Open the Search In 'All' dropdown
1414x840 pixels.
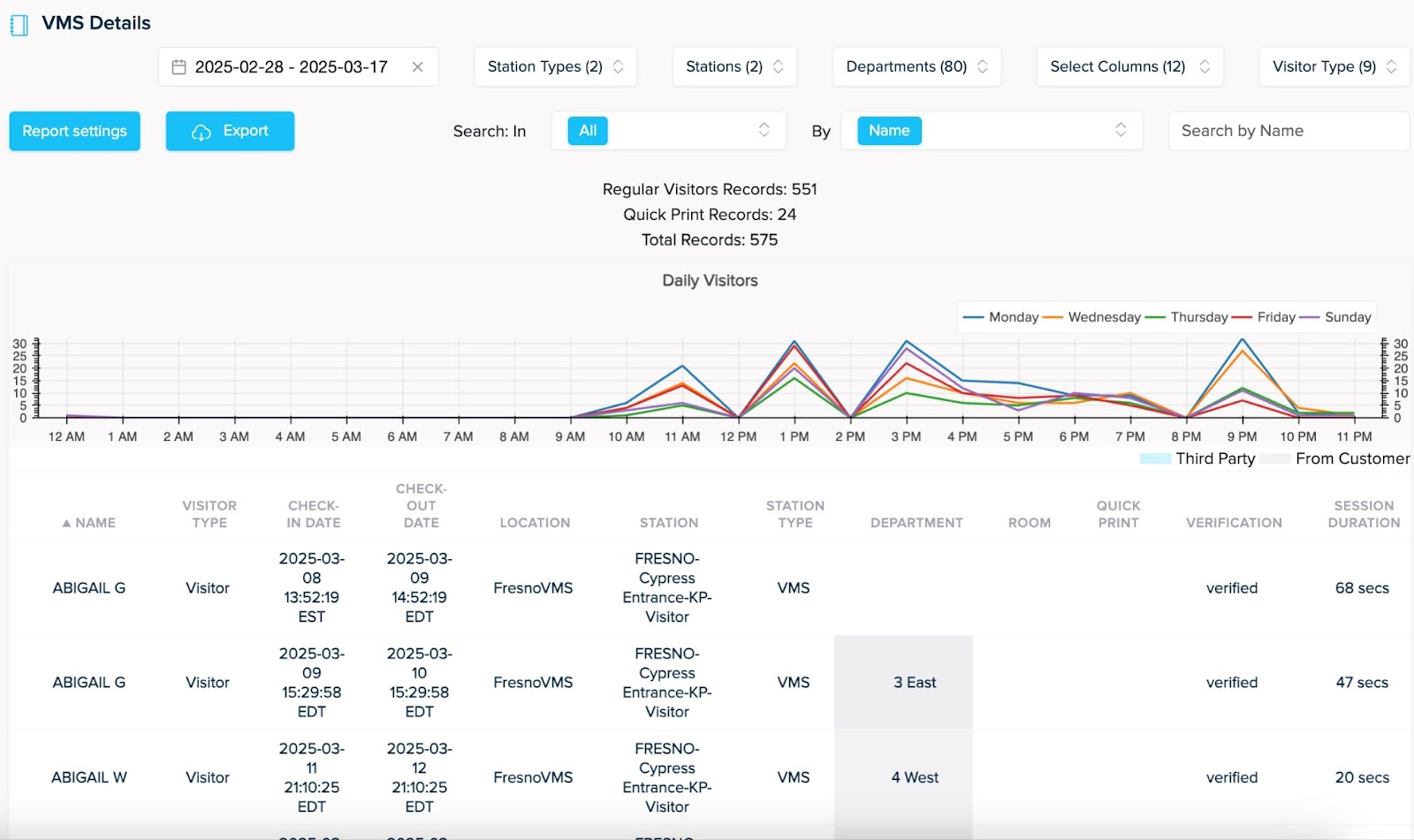670,131
